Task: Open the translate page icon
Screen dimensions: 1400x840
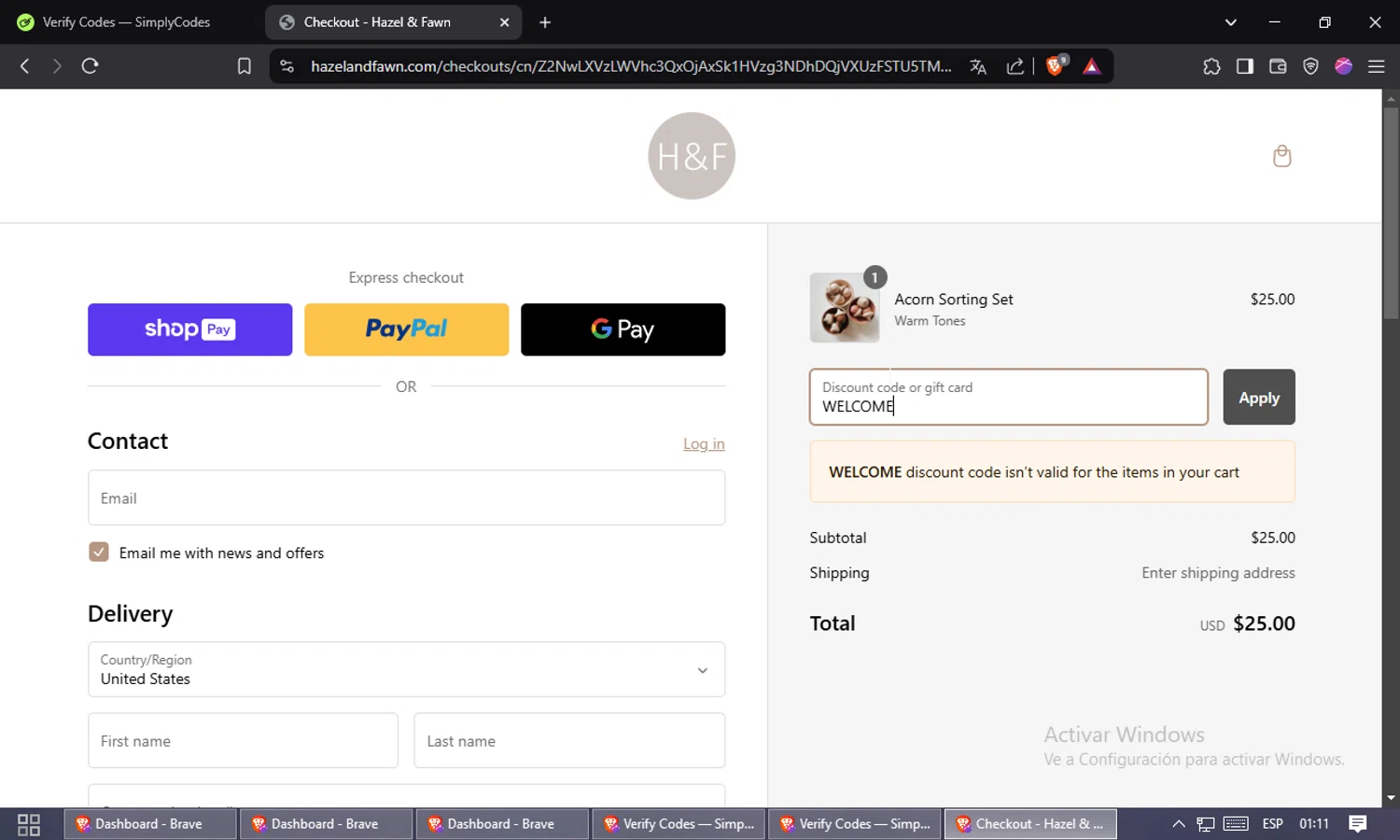Action: 978,66
